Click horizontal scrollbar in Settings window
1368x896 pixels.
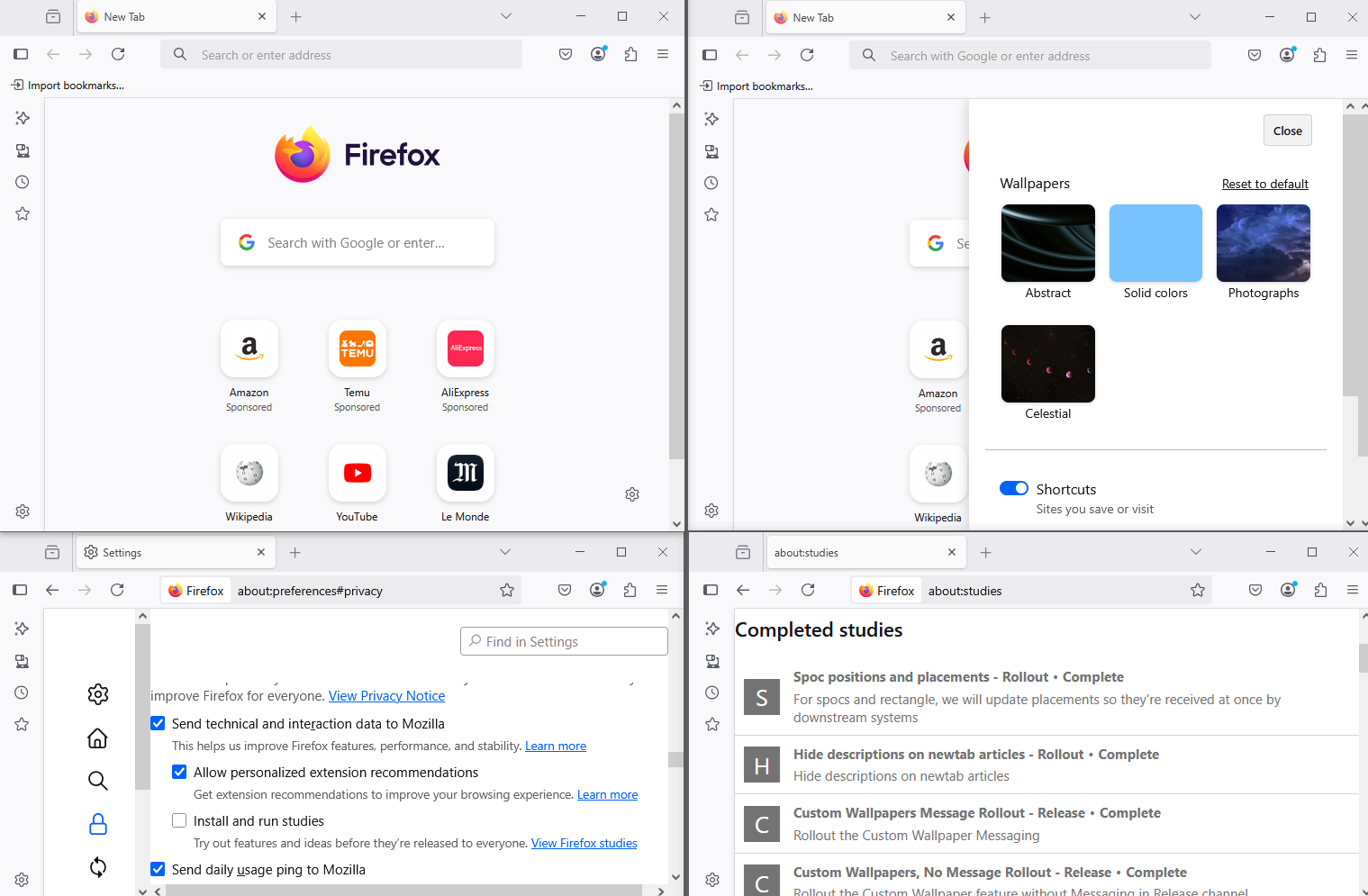(x=403, y=891)
